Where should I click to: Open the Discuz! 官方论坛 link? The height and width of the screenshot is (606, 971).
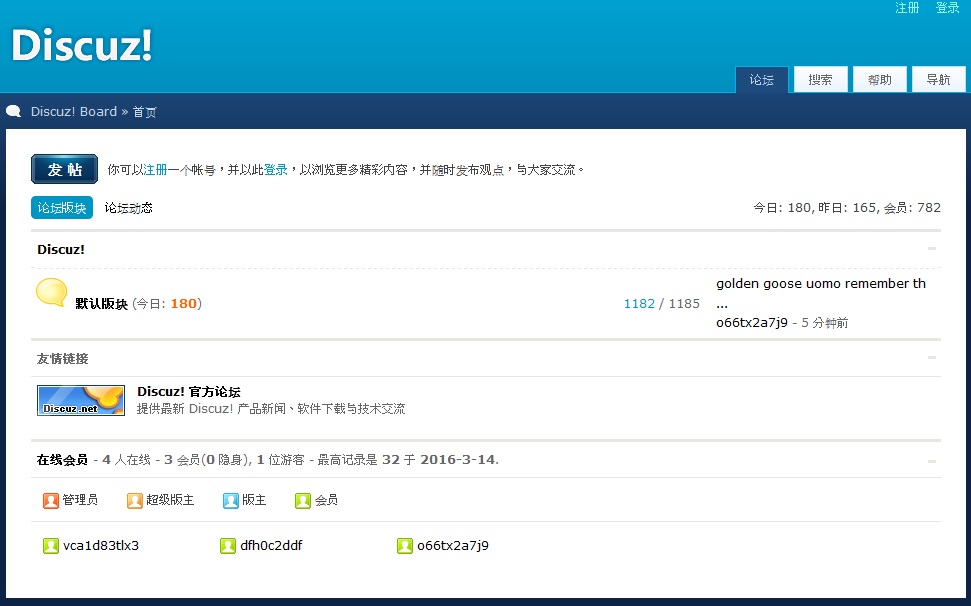coord(189,391)
